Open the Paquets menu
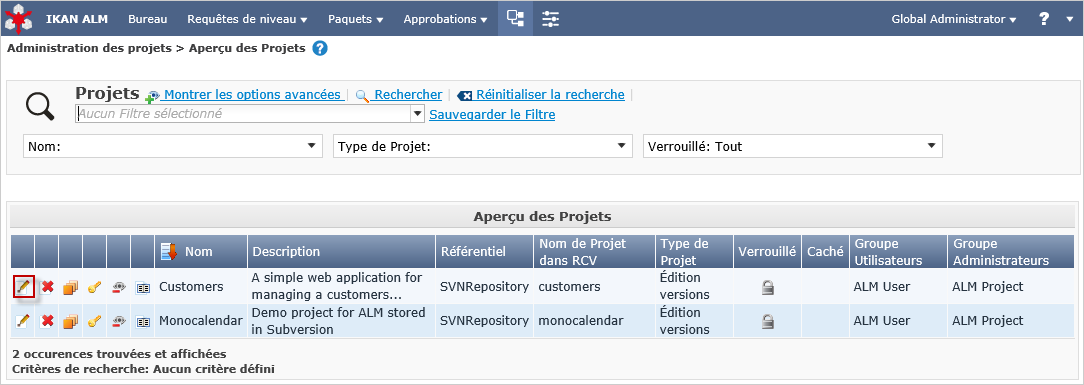The width and height of the screenshot is (1084, 385). (x=355, y=19)
